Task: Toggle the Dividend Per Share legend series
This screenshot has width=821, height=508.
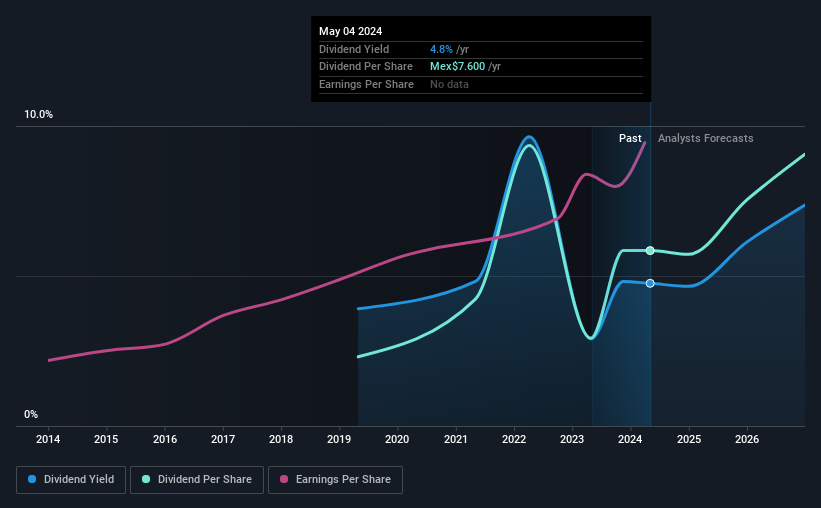Action: (x=197, y=480)
